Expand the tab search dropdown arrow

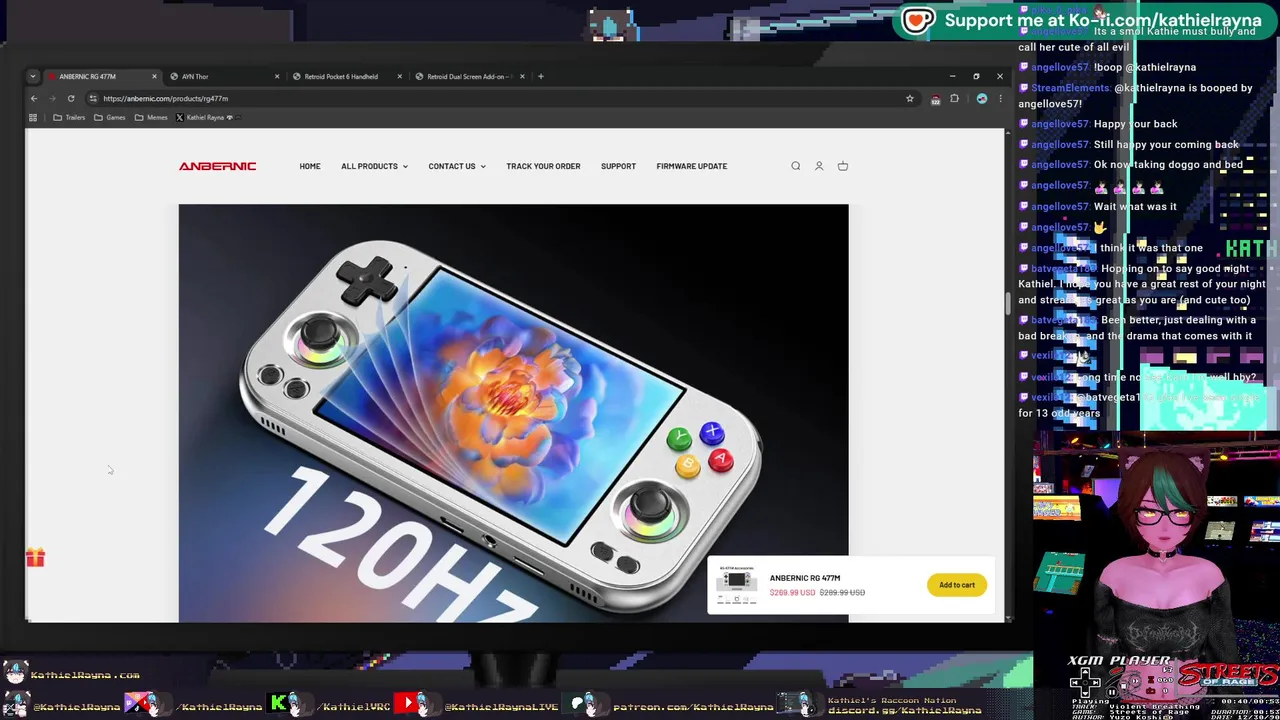tap(32, 76)
